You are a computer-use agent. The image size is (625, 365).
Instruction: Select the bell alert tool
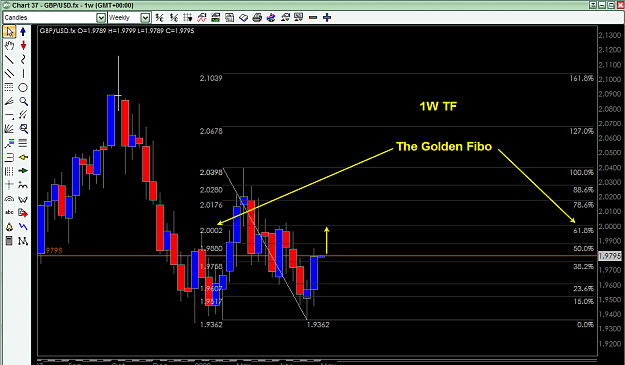(x=9, y=227)
